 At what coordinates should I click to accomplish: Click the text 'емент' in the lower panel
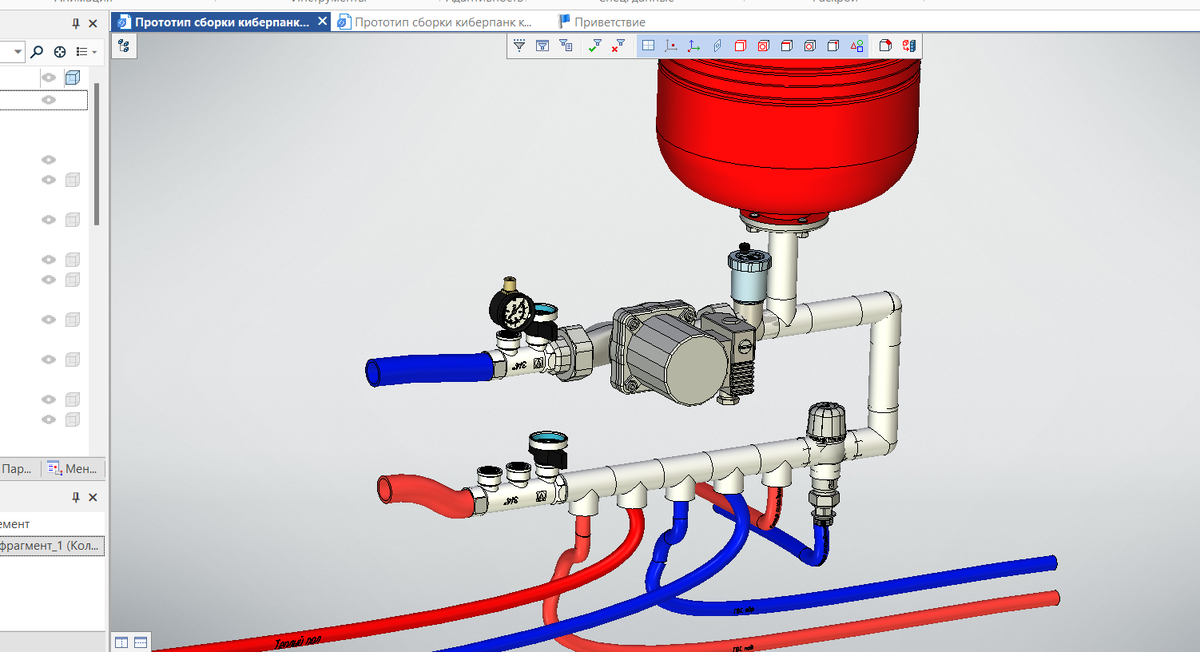coord(15,523)
